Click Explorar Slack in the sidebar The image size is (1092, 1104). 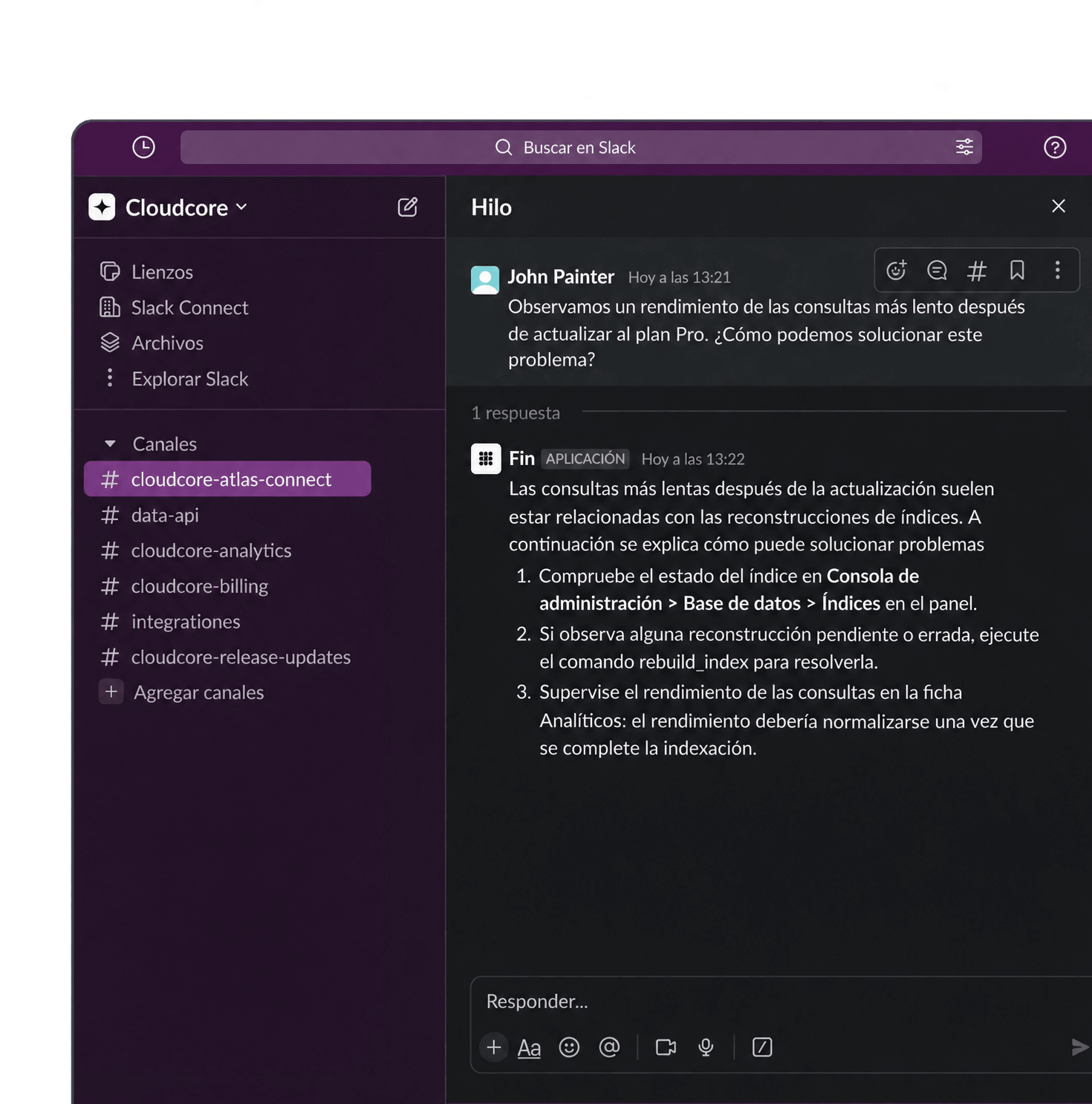175,379
